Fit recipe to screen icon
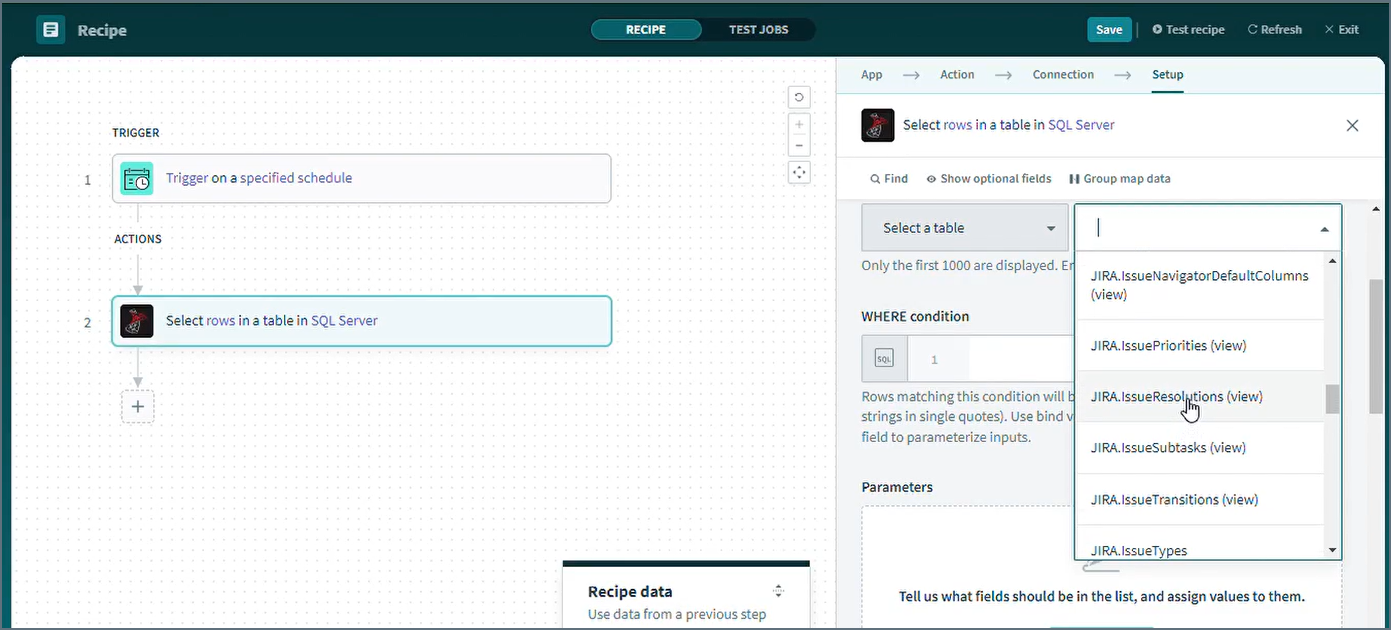1391x630 pixels. (x=799, y=173)
